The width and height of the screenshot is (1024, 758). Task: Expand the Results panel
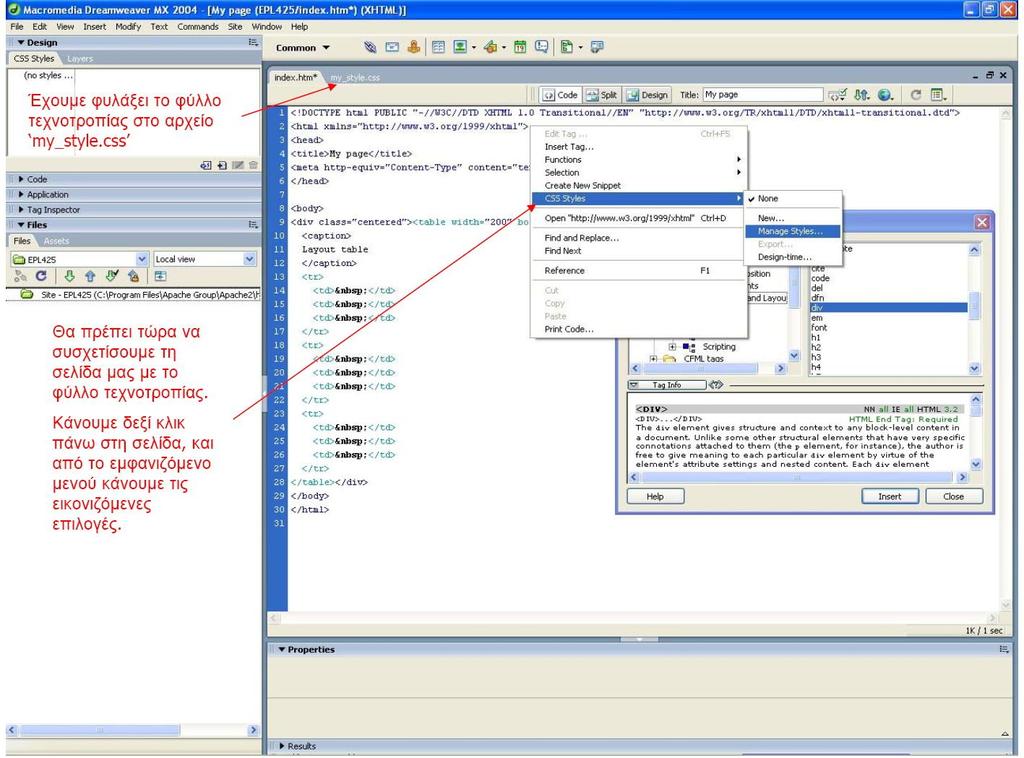[x=282, y=746]
